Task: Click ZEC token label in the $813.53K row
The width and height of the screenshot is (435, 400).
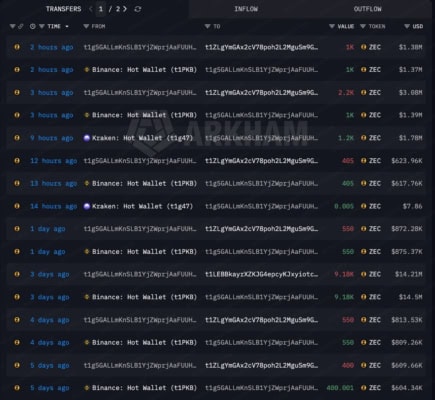Action: (375, 320)
